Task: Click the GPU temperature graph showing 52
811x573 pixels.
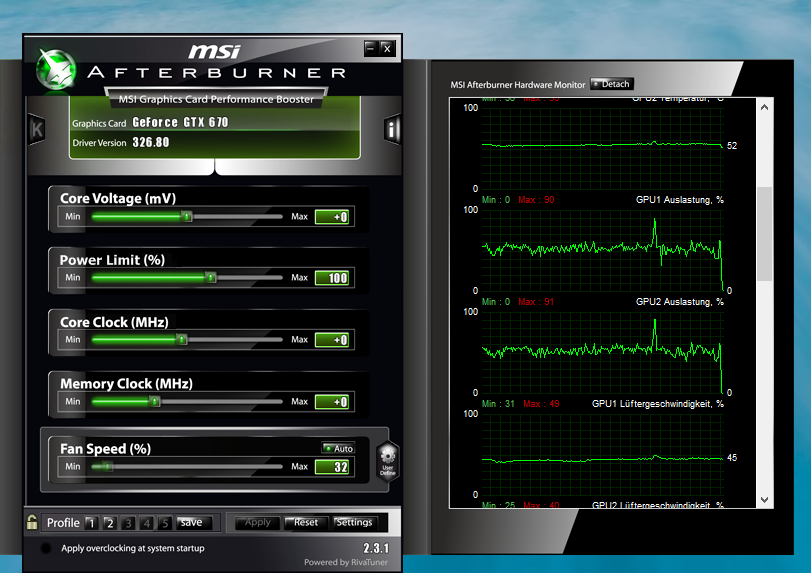Action: 603,148
